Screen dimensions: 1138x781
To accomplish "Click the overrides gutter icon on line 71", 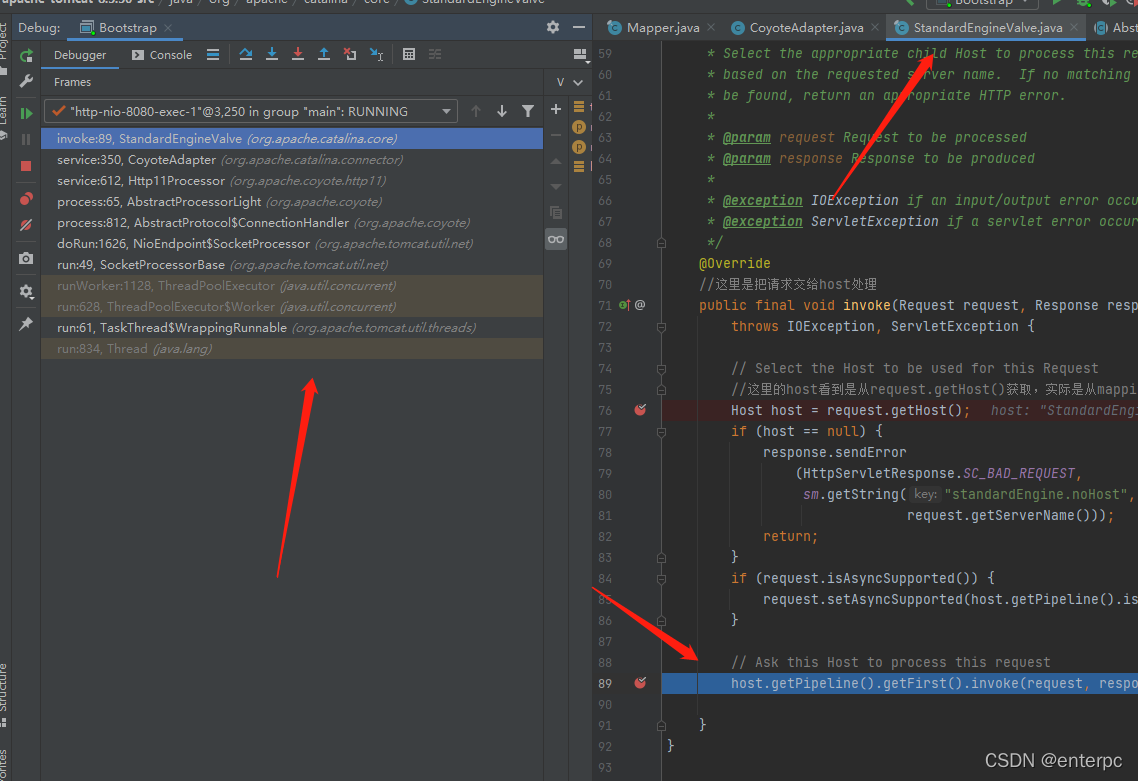I will pos(624,306).
